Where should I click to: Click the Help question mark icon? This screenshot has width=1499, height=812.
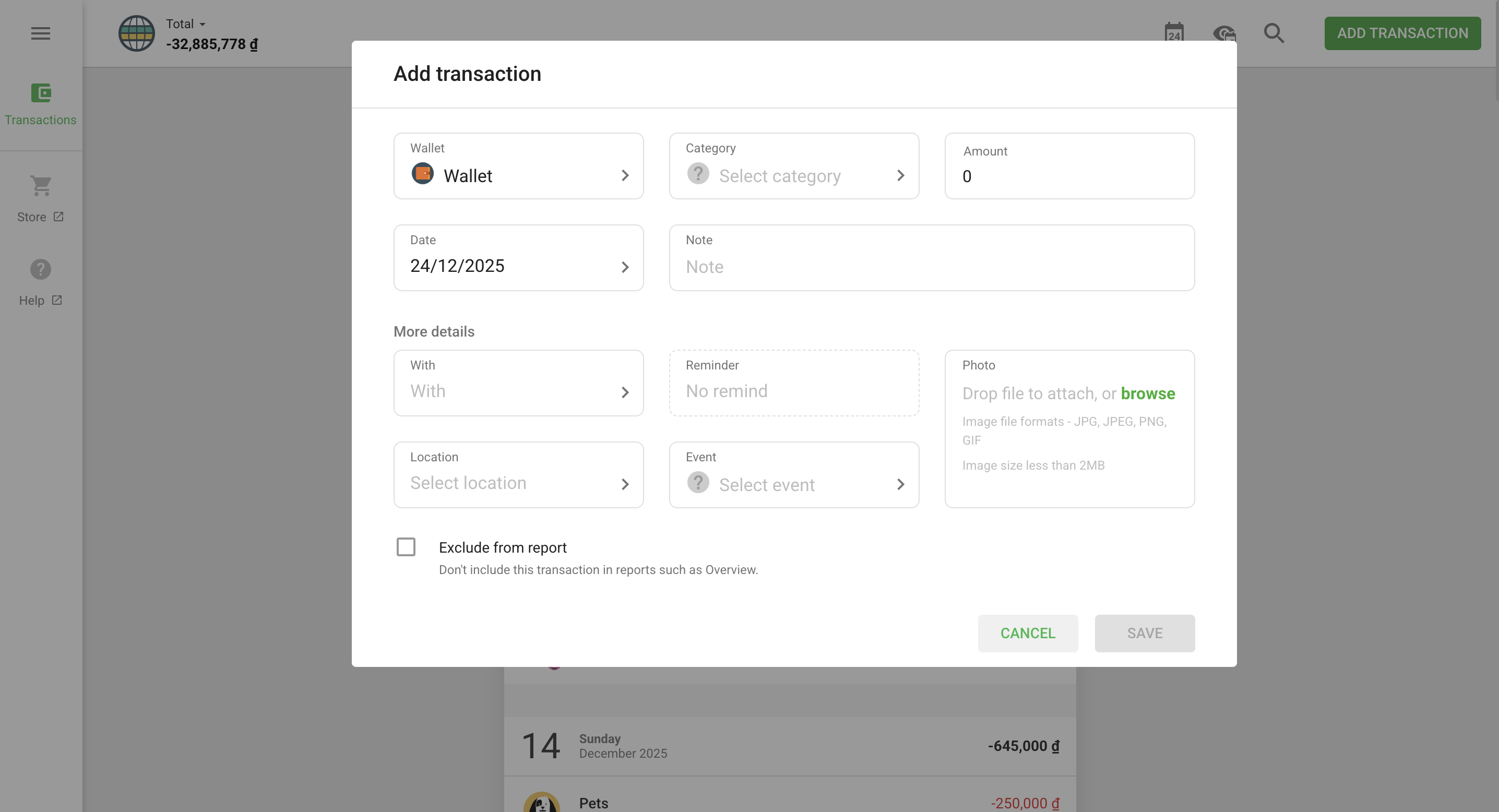[41, 269]
